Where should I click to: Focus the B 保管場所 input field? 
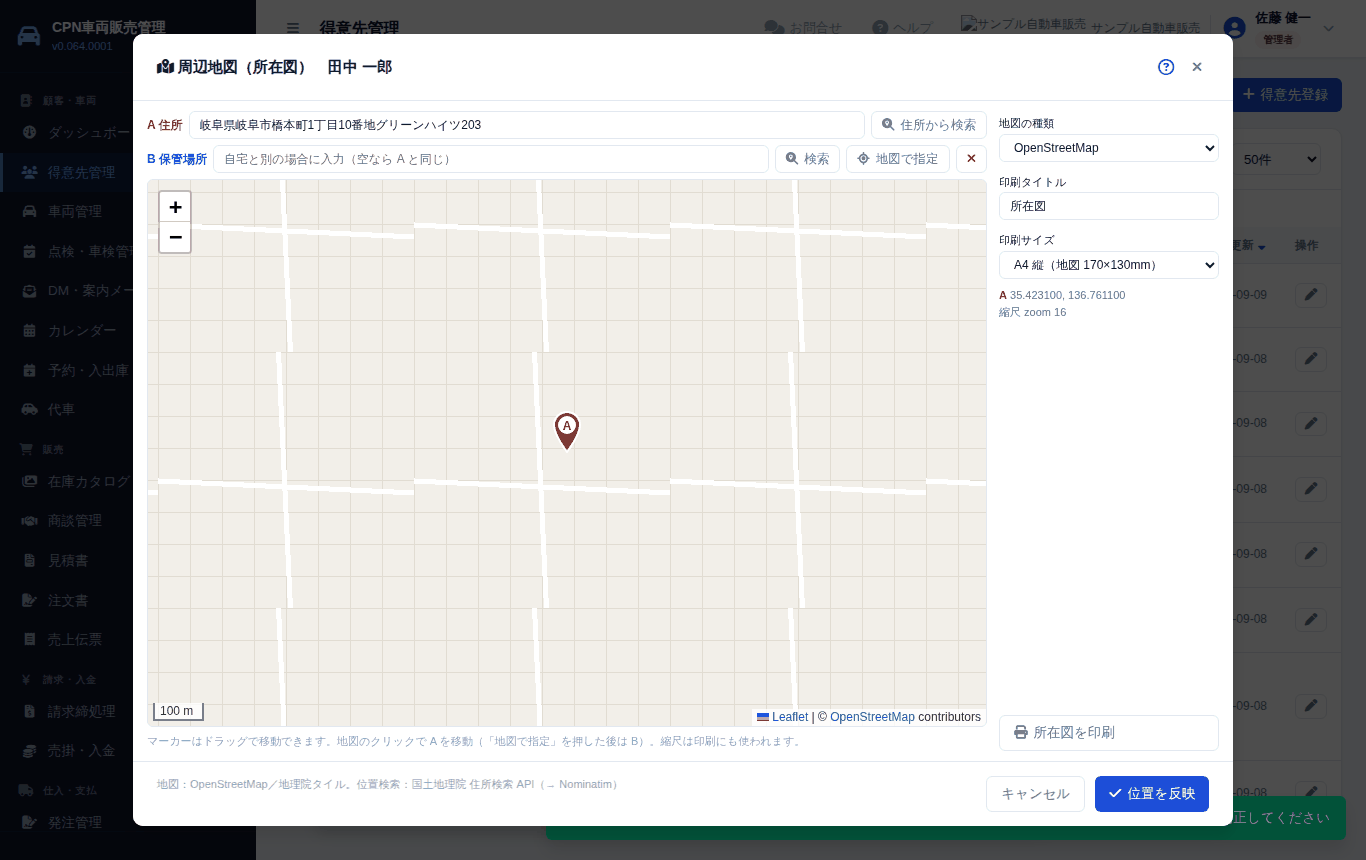(491, 159)
